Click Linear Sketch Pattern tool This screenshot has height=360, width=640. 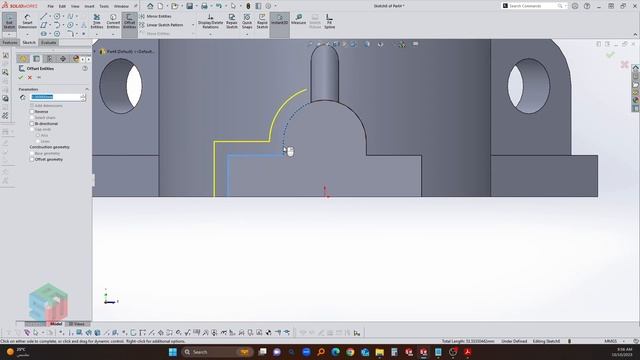pyautogui.click(x=162, y=25)
